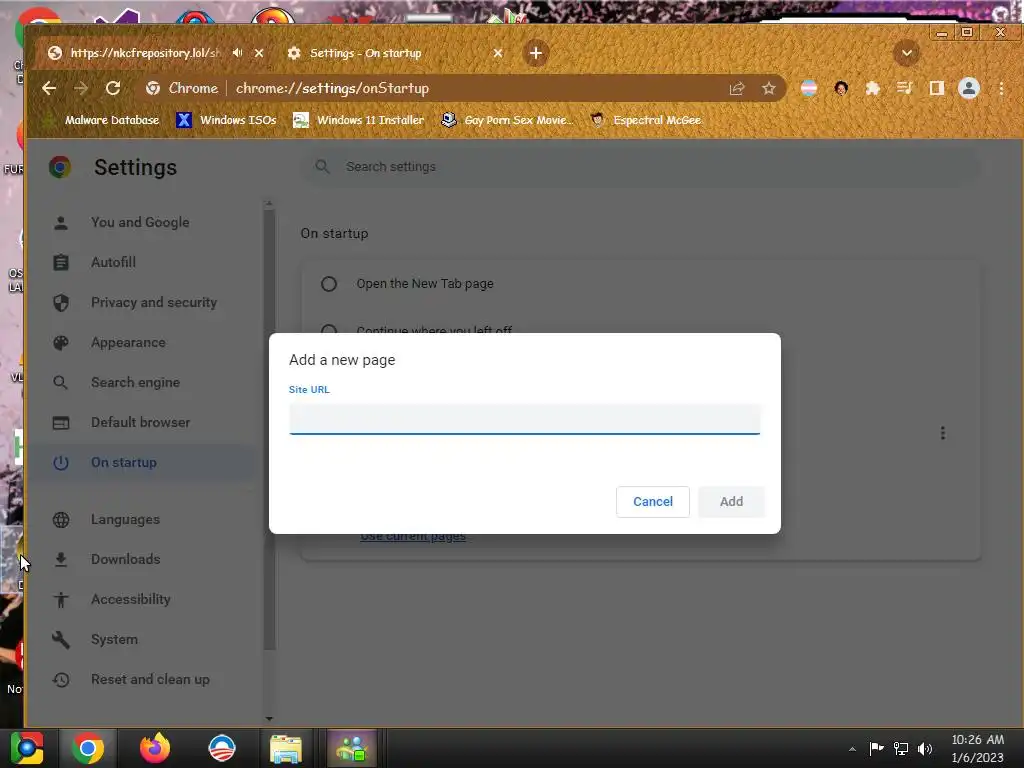Open You and Google settings
Viewport: 1024px width, 768px height.
(x=140, y=222)
